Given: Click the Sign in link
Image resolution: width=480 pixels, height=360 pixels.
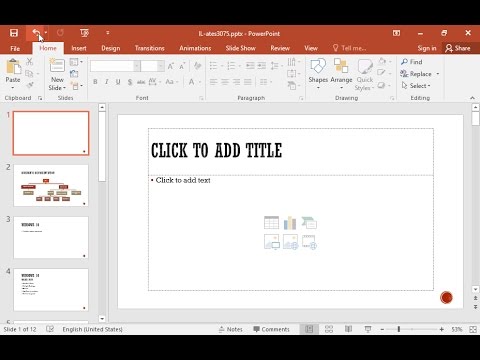Looking at the screenshot, I should (x=427, y=48).
